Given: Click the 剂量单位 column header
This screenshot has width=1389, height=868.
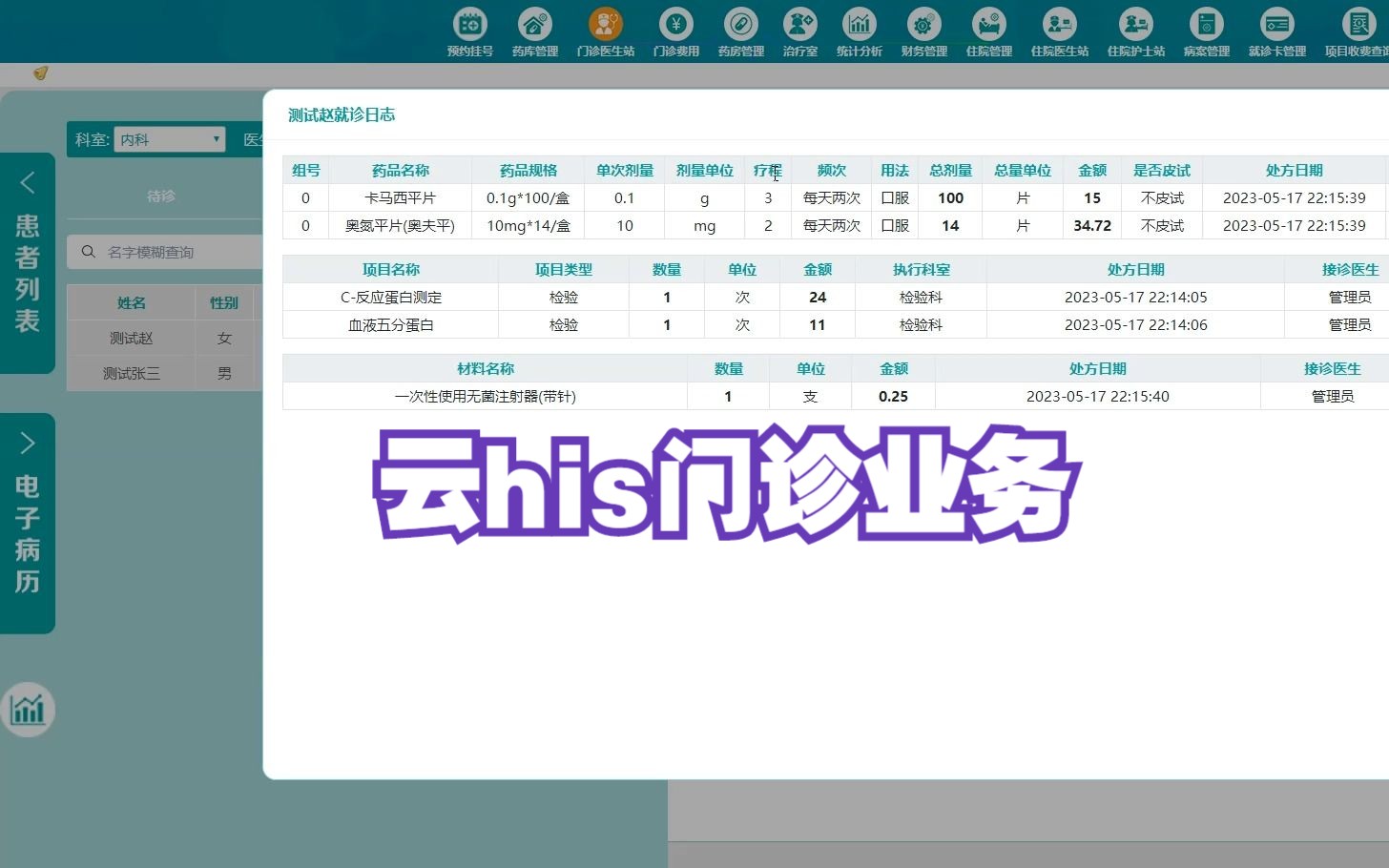Looking at the screenshot, I should point(705,170).
